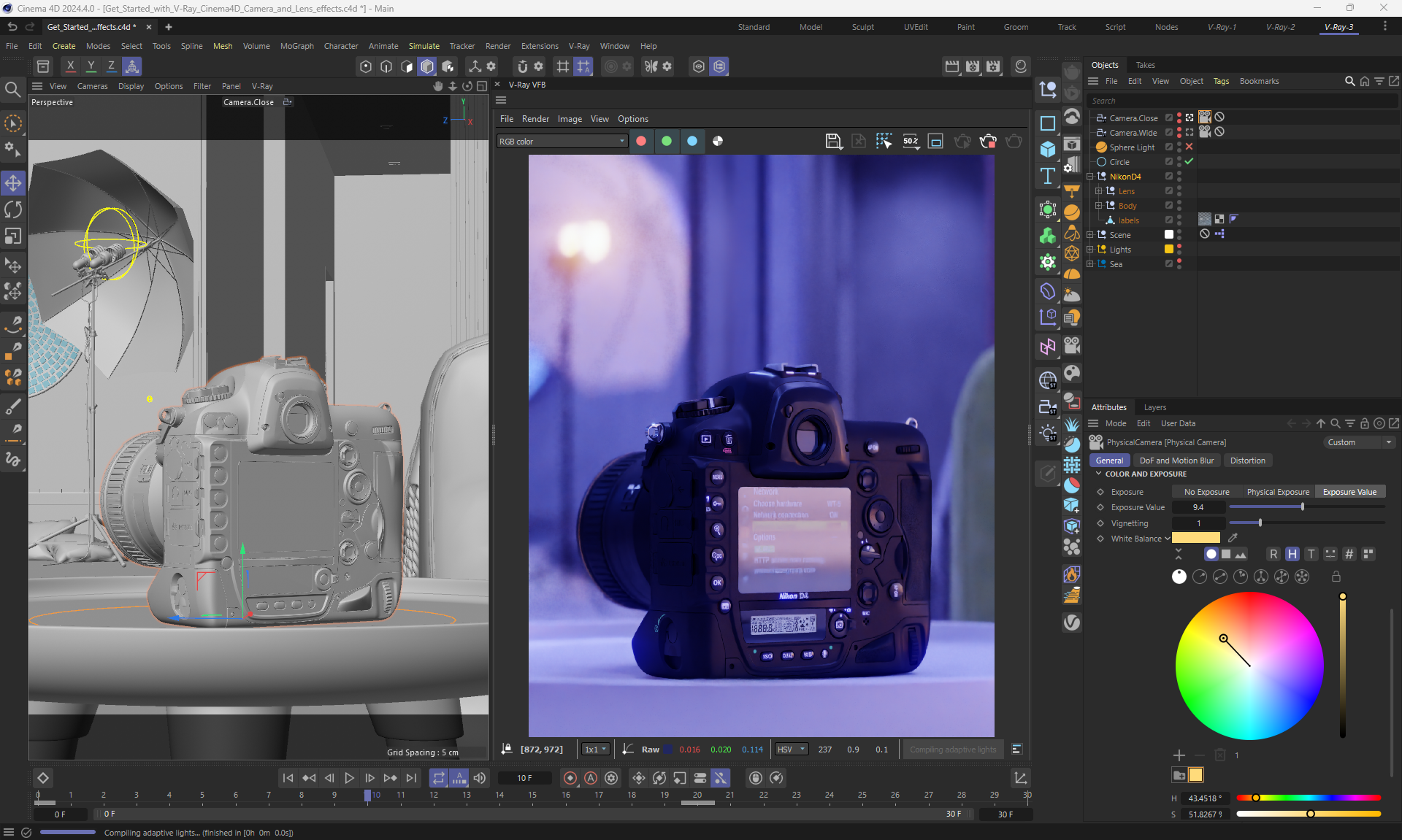Expand the NikonD4 object hierarchy
Screen dimensions: 1402x840
(1090, 177)
